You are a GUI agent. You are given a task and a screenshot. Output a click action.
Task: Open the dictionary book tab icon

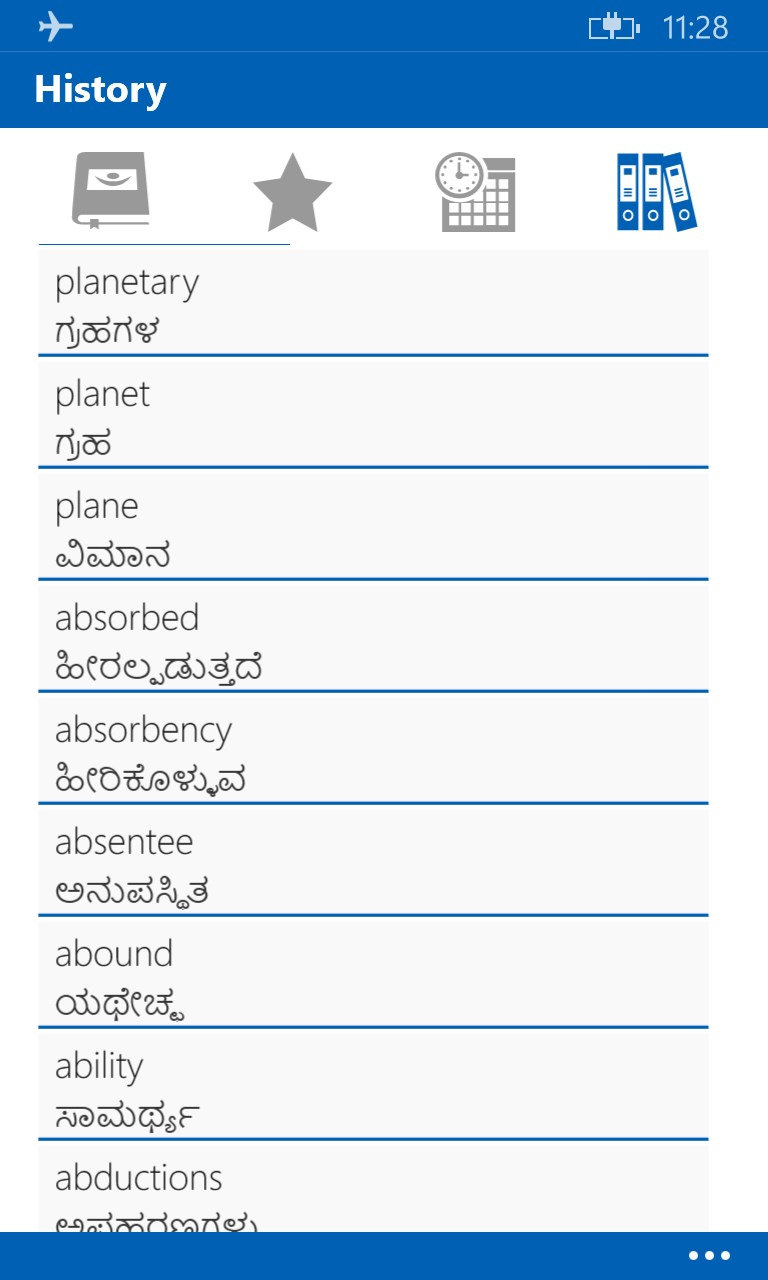(x=110, y=191)
